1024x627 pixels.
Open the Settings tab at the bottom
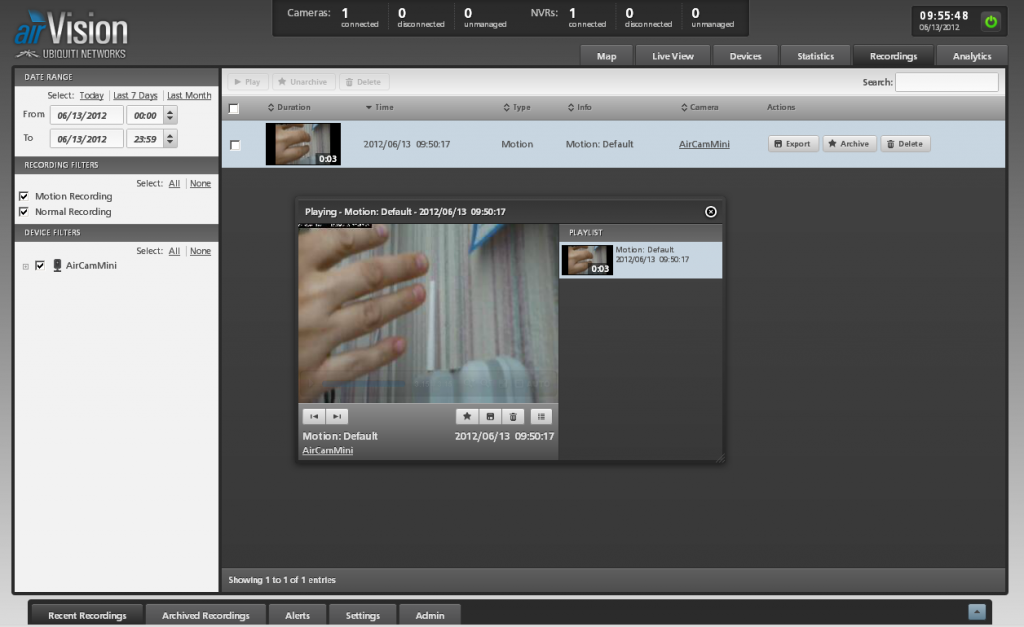(x=362, y=615)
